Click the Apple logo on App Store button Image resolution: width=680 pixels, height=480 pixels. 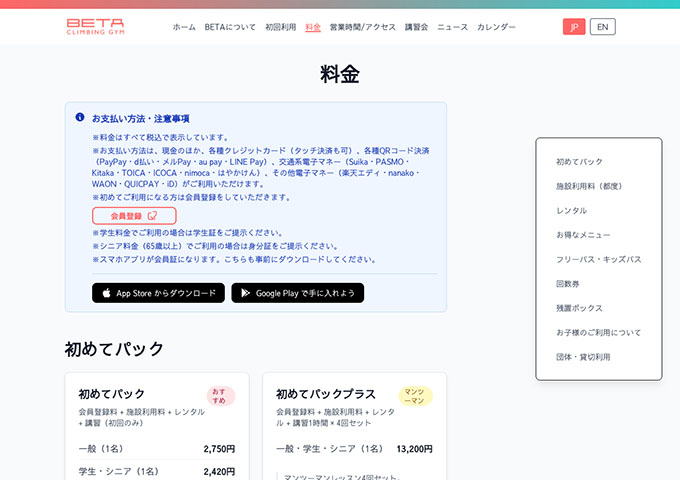coord(107,293)
